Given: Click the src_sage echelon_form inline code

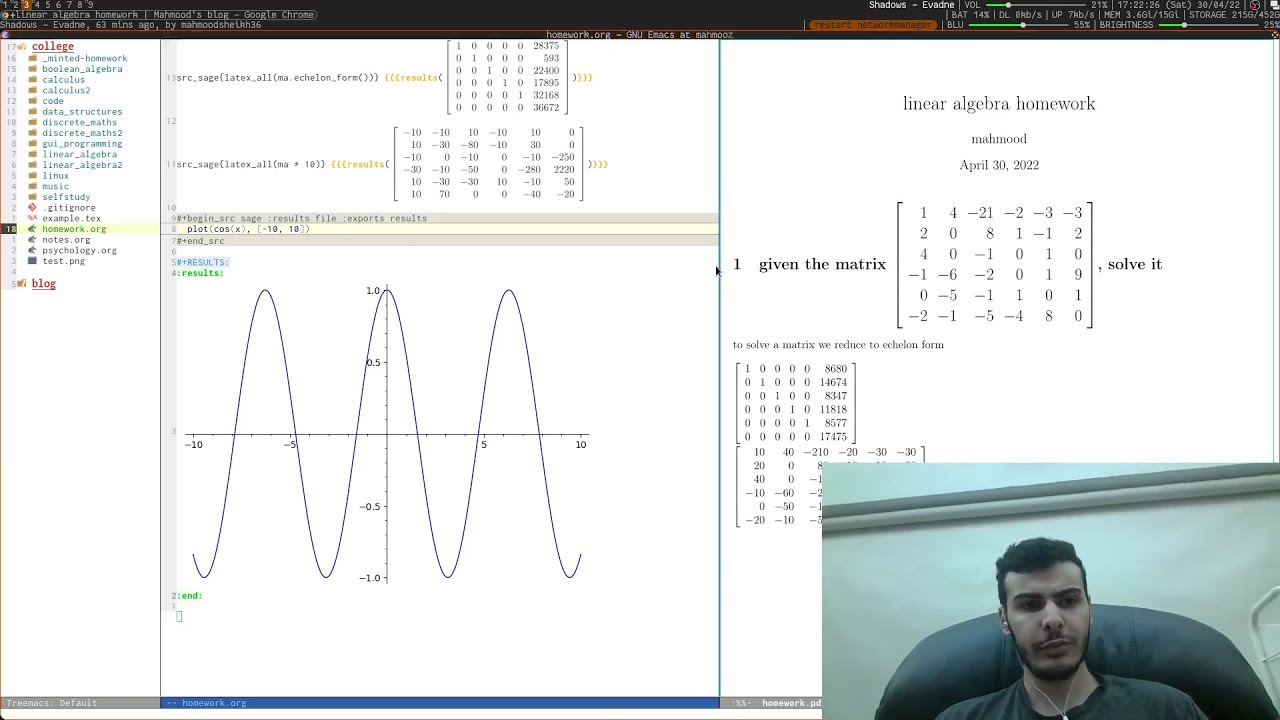Looking at the screenshot, I should pyautogui.click(x=278, y=77).
